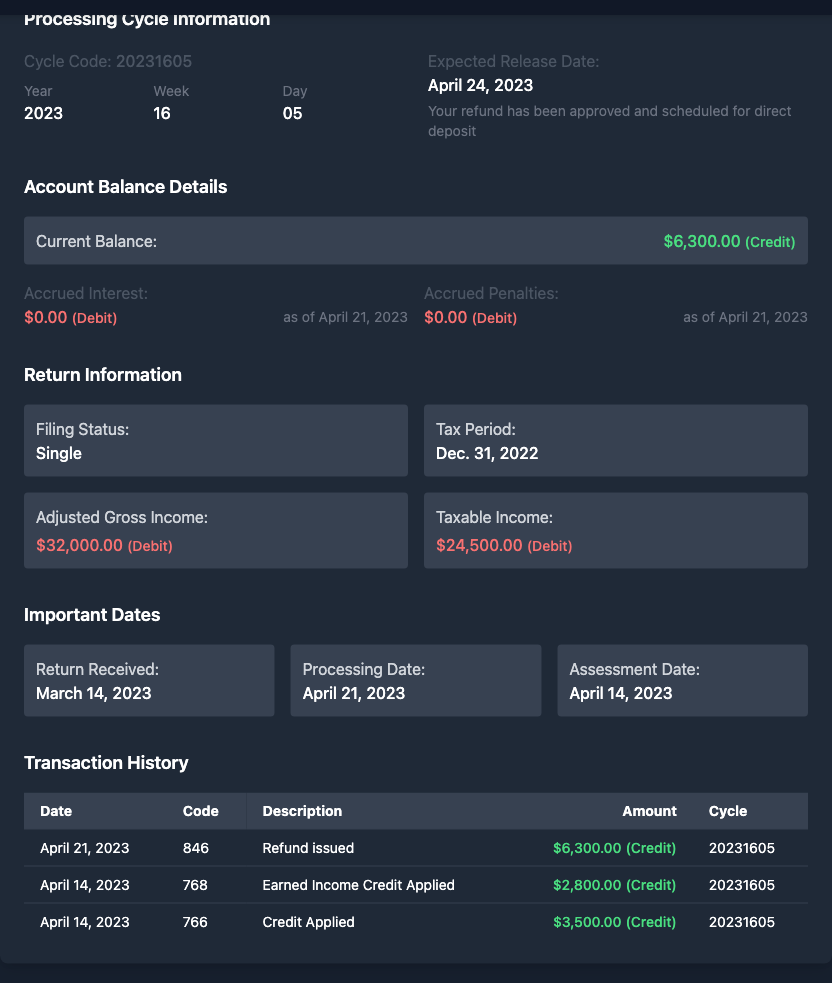Click the Date column header

(56, 811)
